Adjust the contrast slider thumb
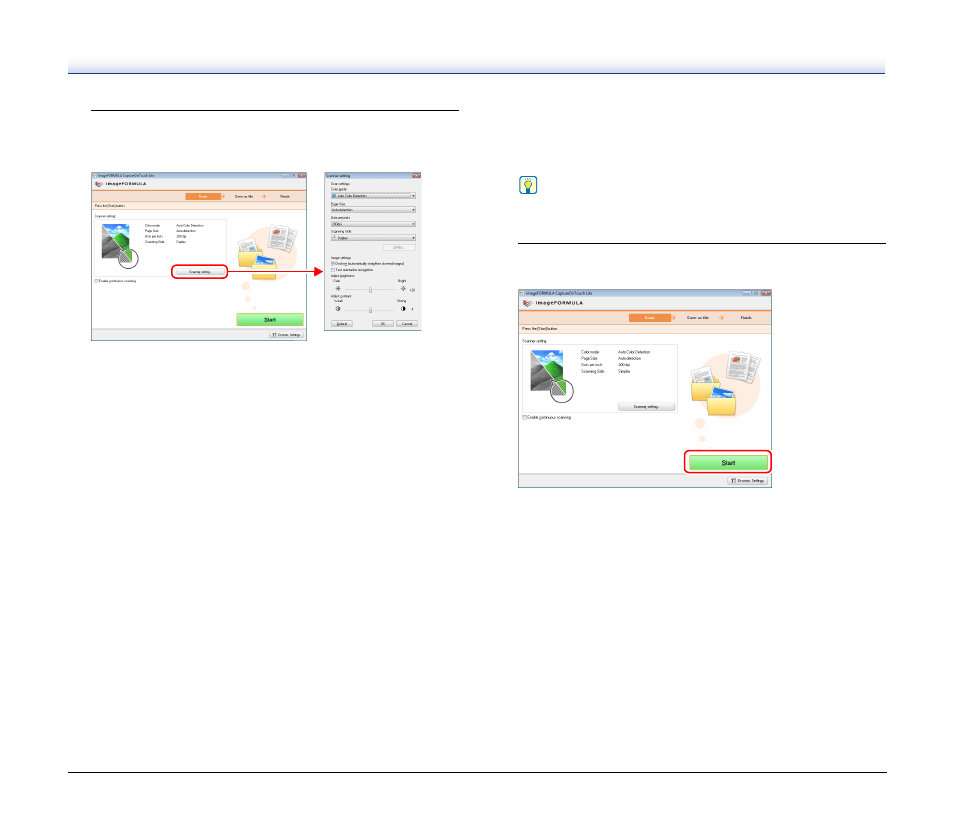954x818 pixels. coord(370,310)
